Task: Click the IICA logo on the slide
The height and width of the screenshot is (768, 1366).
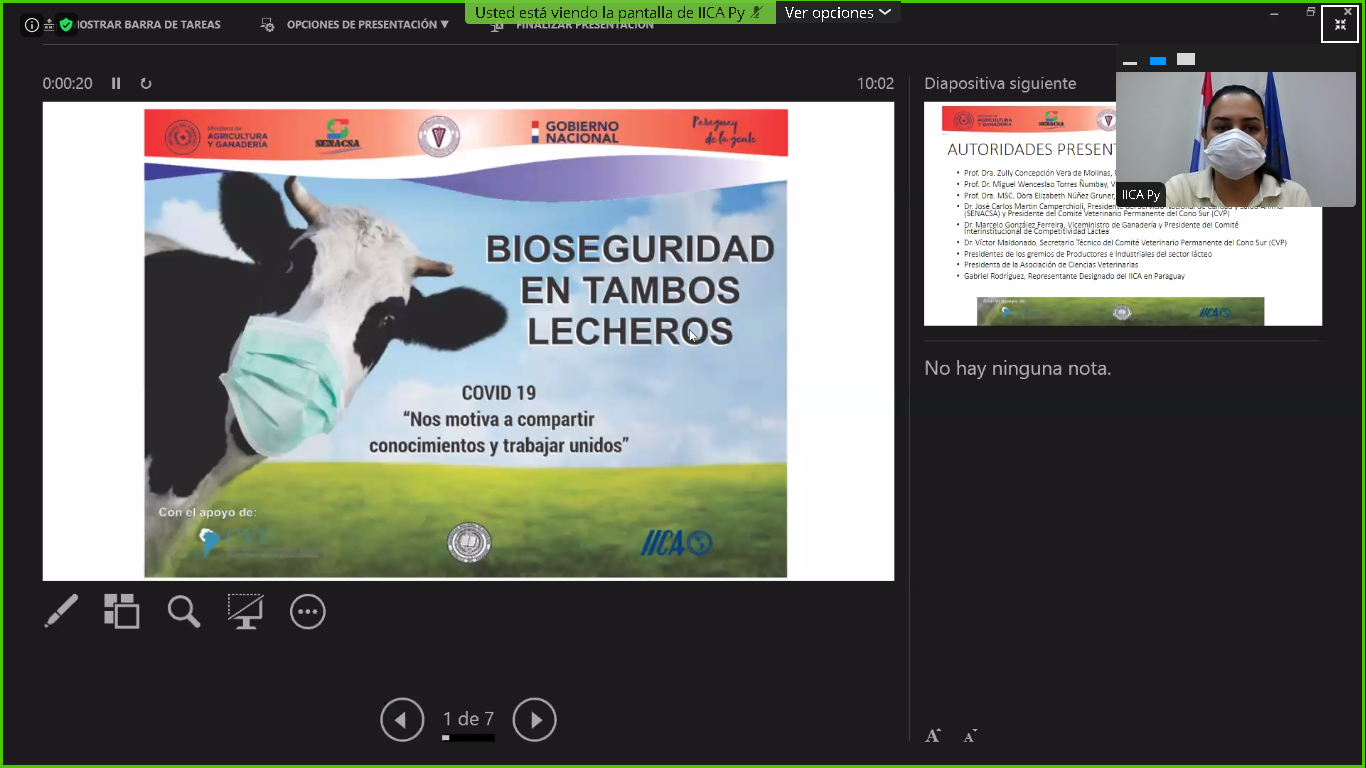Action: (677, 543)
